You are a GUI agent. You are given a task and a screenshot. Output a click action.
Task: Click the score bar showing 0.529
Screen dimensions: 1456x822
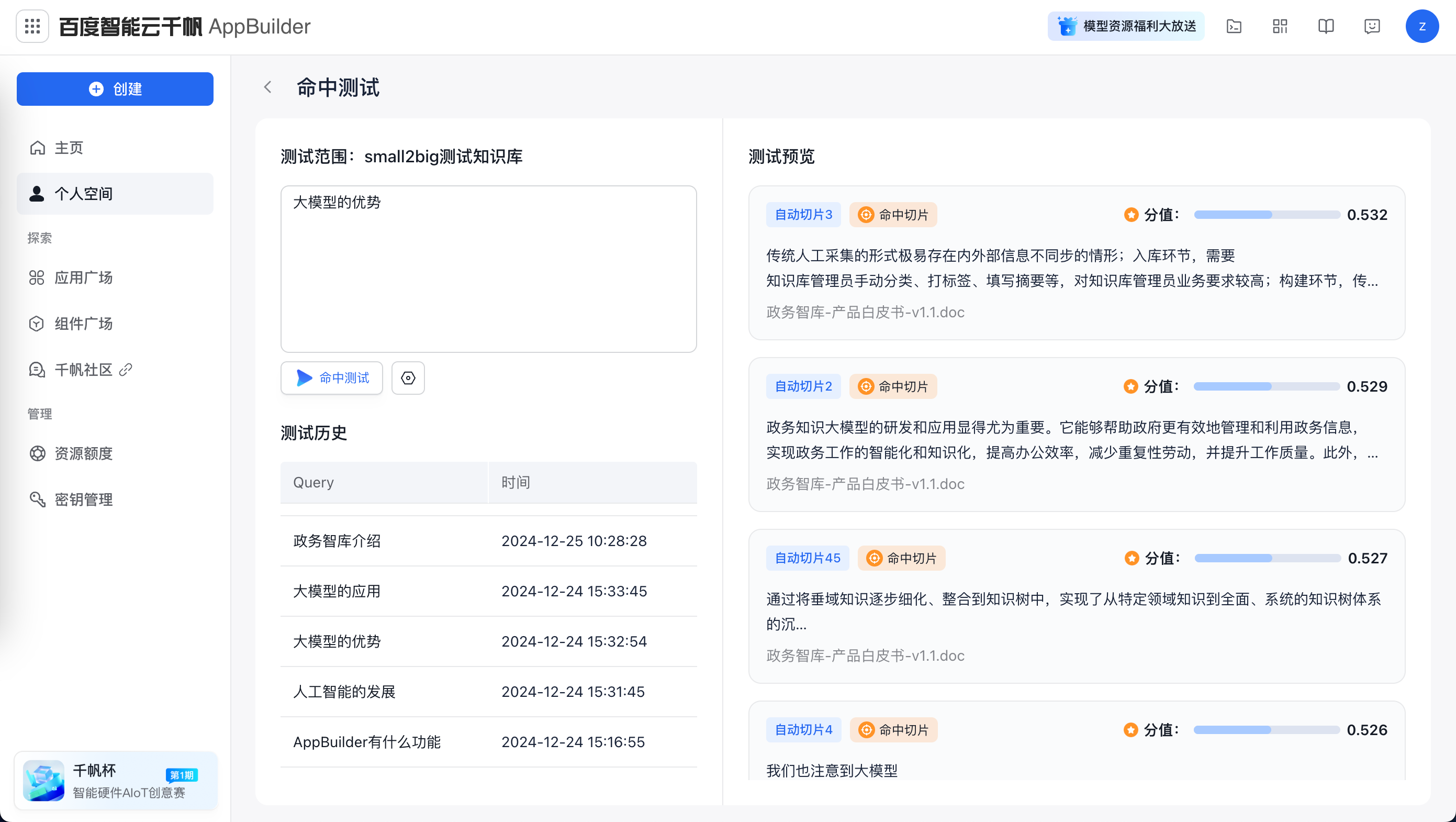[x=1267, y=387]
